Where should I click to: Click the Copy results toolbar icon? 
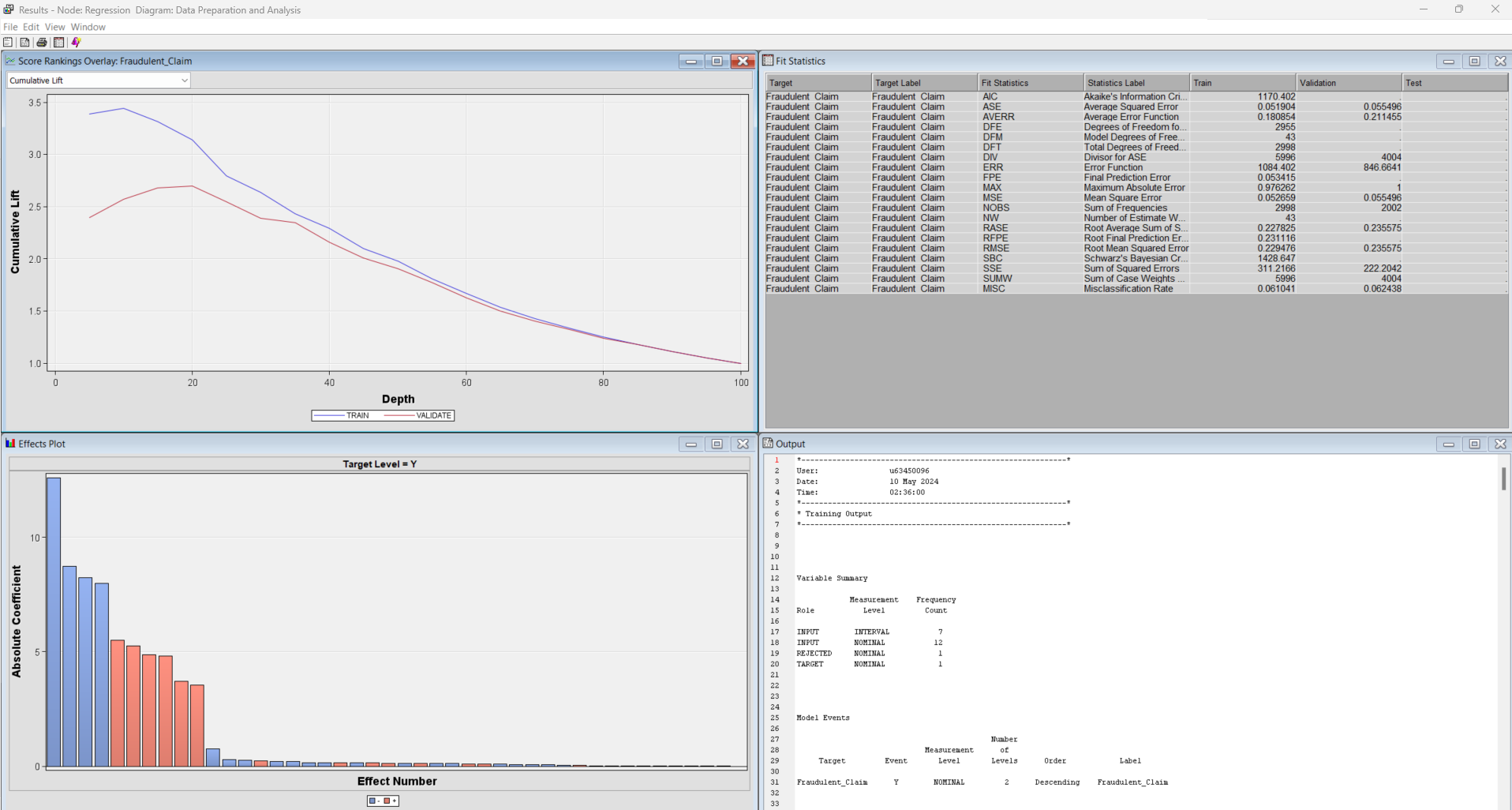(x=8, y=42)
